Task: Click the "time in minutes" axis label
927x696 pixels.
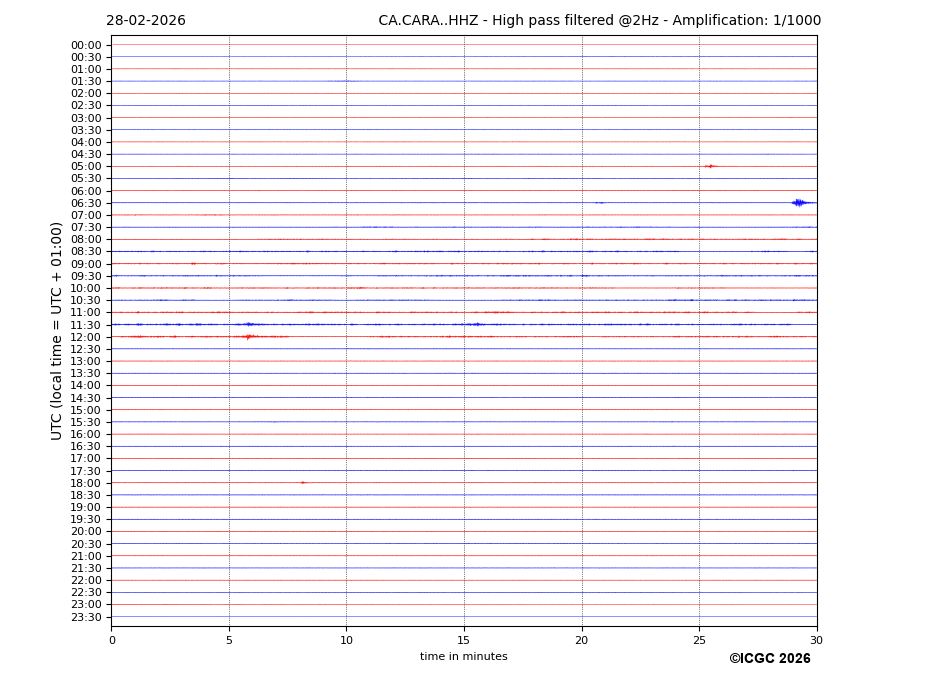Action: point(463,657)
